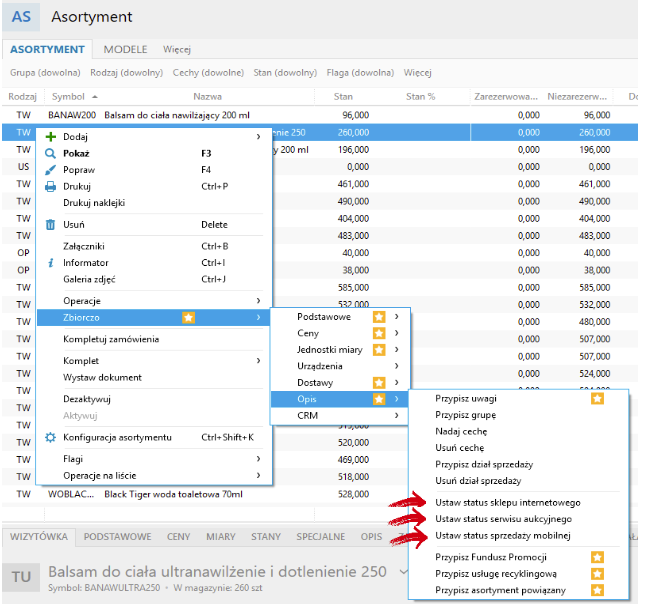Open the Urządzenia submenu

point(340,366)
